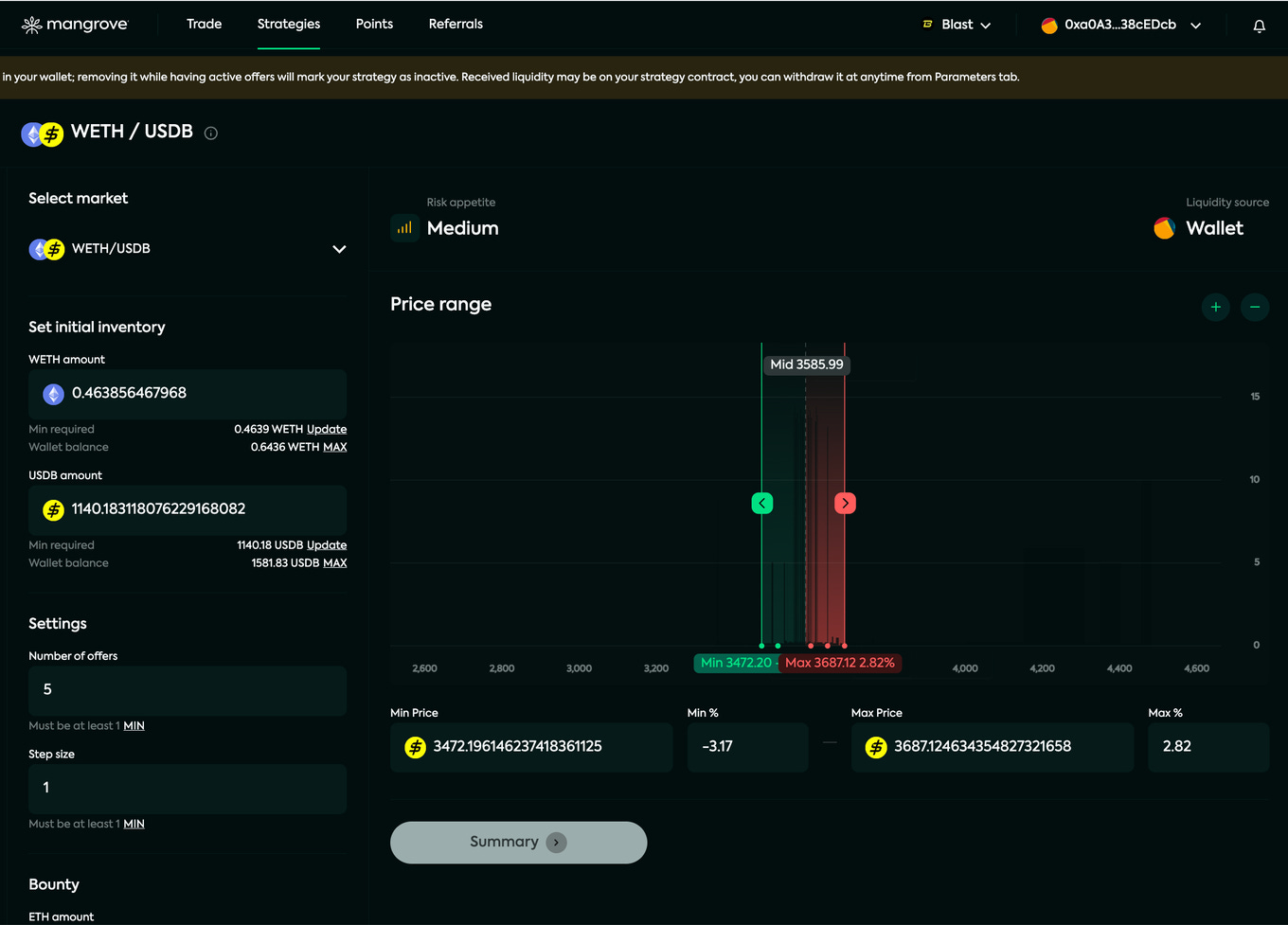Click the Number of offers input field
This screenshot has width=1288, height=925.
[x=188, y=691]
